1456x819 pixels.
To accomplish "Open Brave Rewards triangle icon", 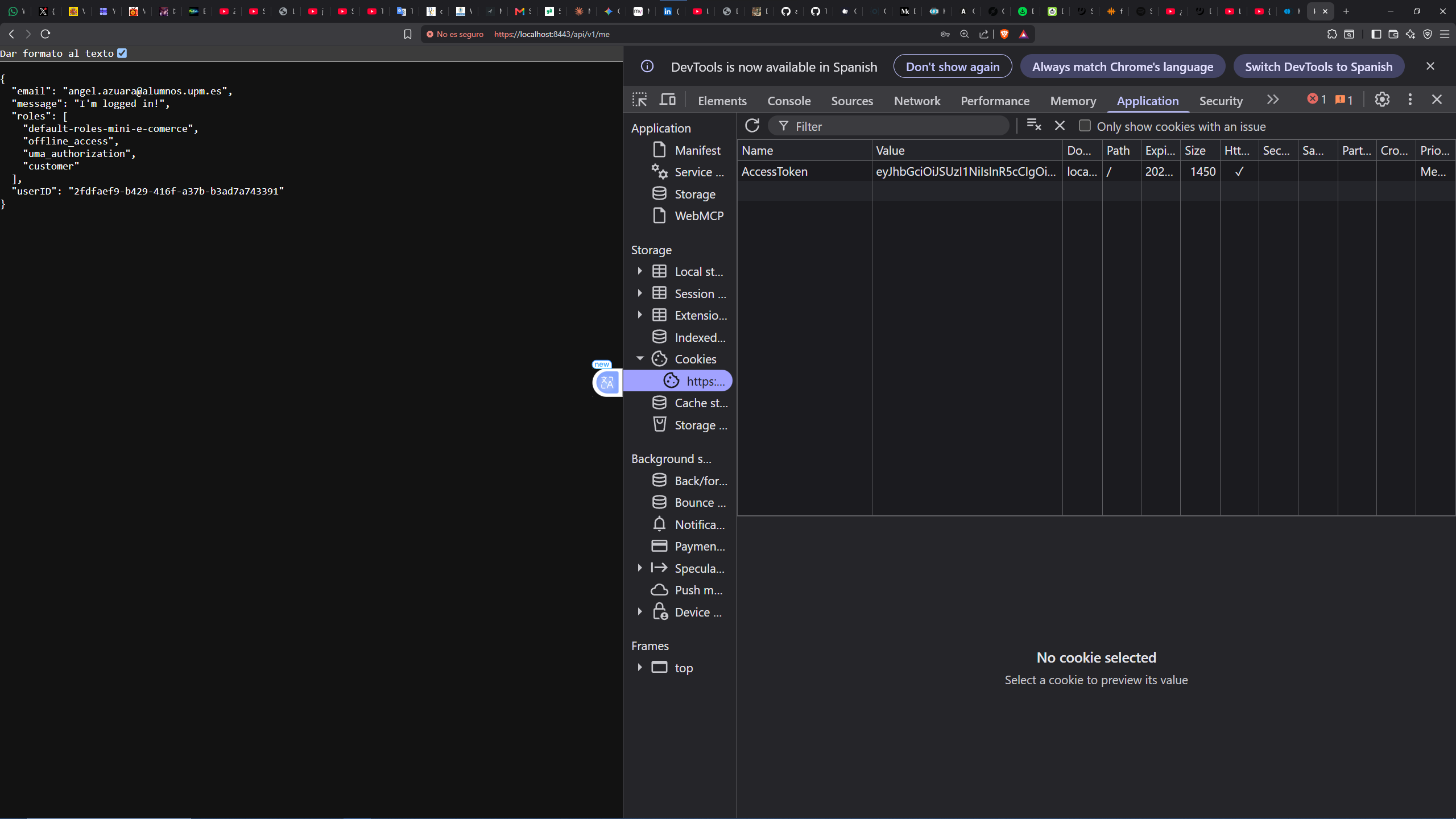I will [1023, 34].
